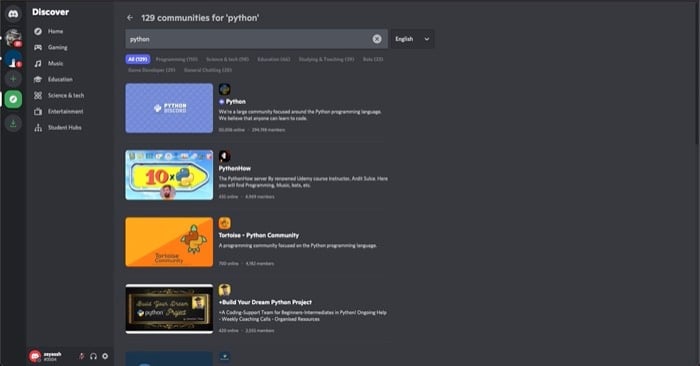Click the orange Tortoise Community banner

169,242
